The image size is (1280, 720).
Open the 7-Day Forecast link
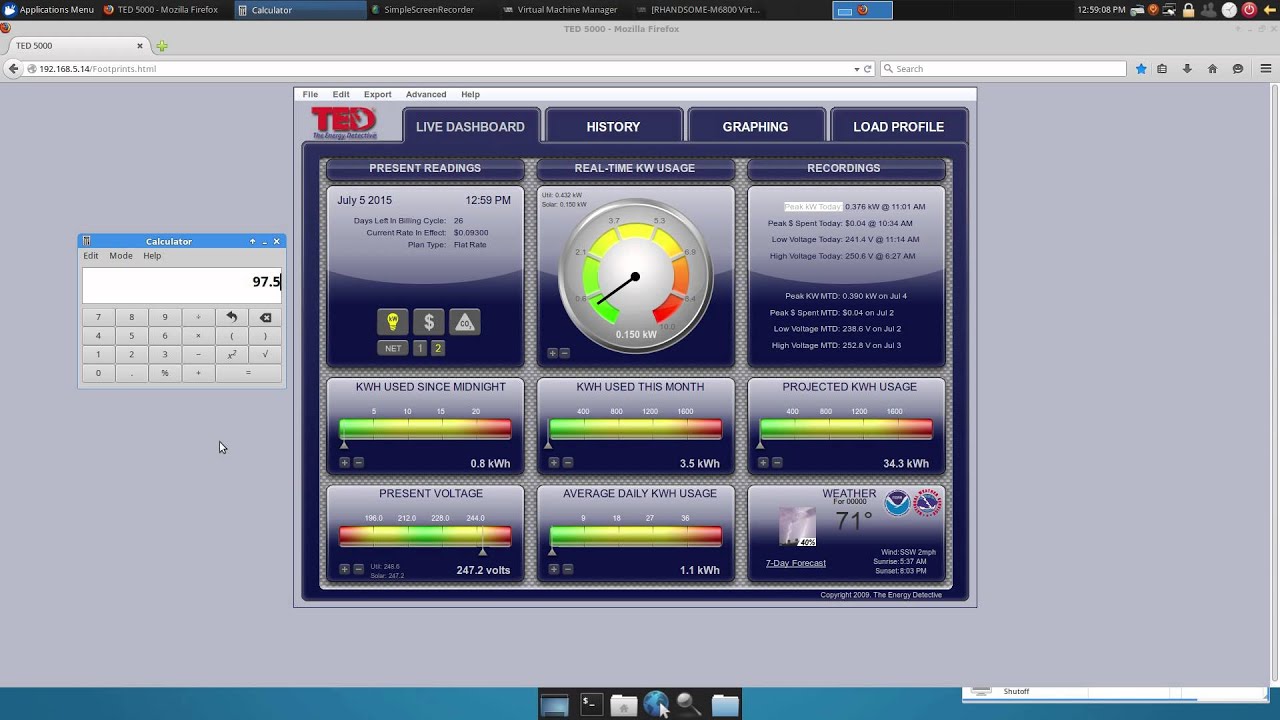796,563
